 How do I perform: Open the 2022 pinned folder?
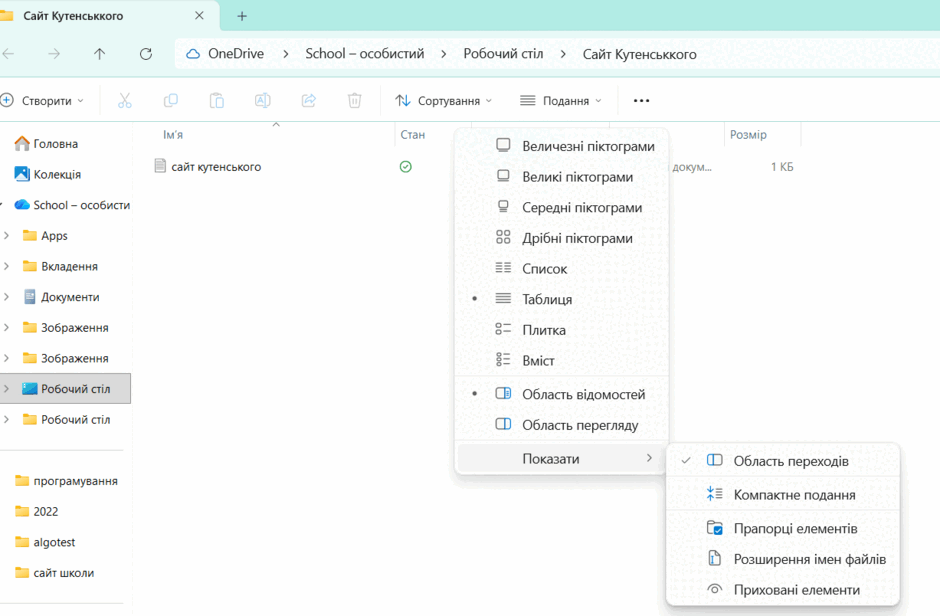point(37,511)
